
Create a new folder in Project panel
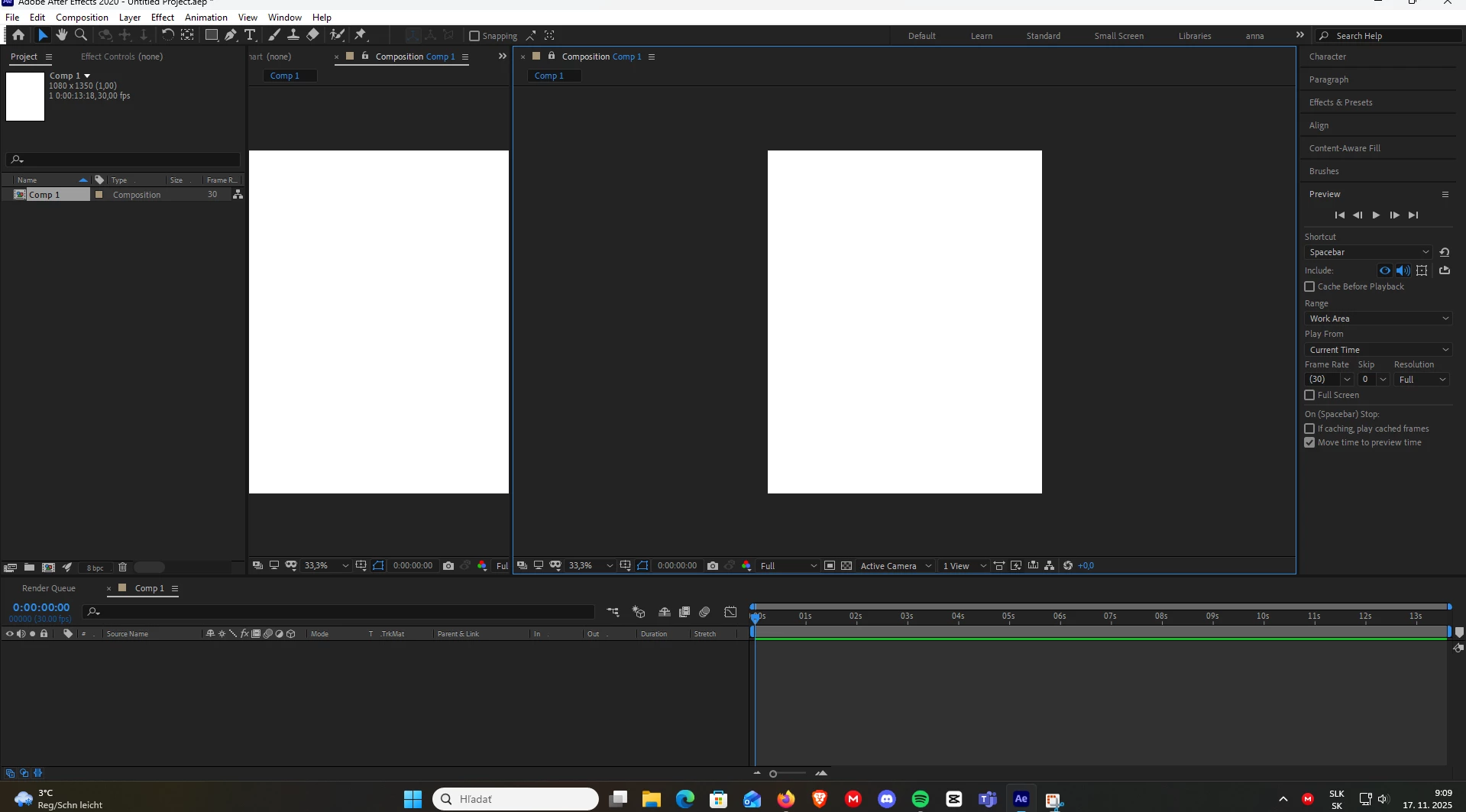click(x=29, y=568)
